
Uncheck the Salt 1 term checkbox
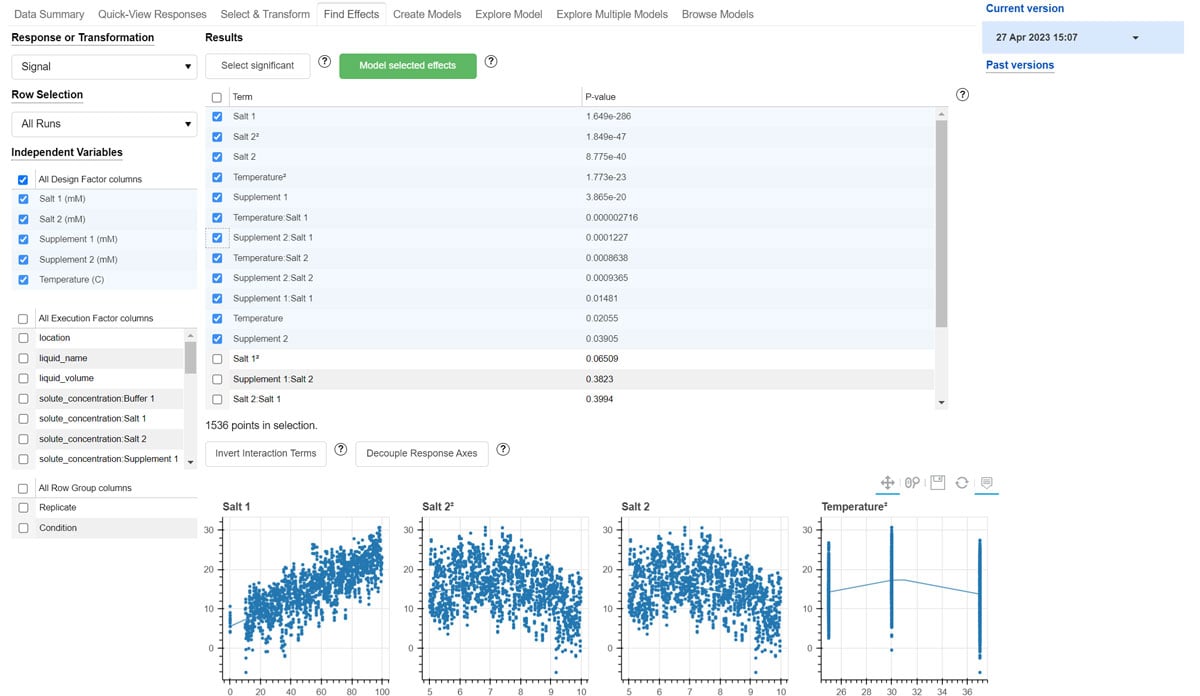217,116
